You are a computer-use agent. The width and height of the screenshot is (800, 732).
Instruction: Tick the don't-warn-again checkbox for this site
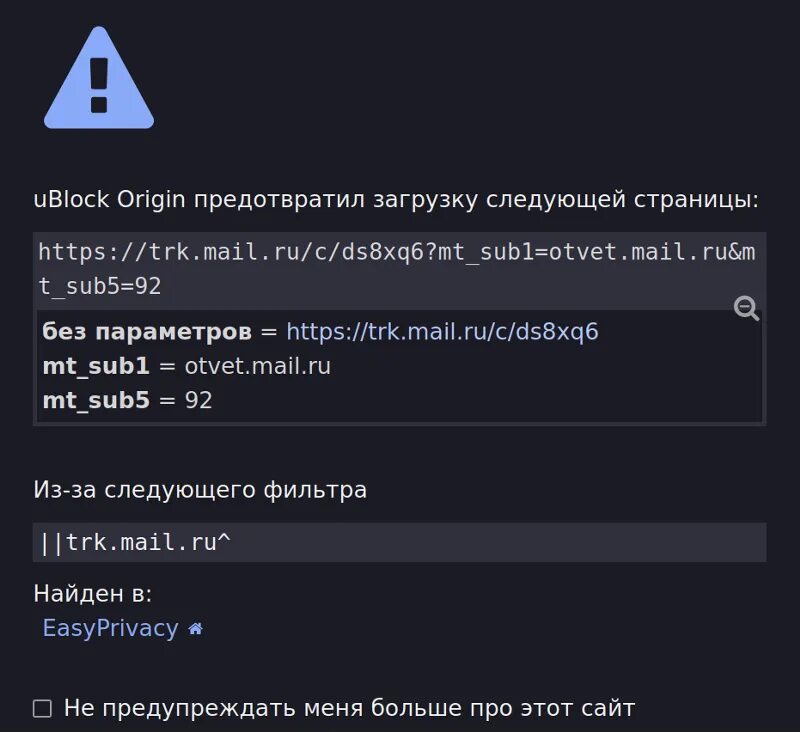point(42,709)
